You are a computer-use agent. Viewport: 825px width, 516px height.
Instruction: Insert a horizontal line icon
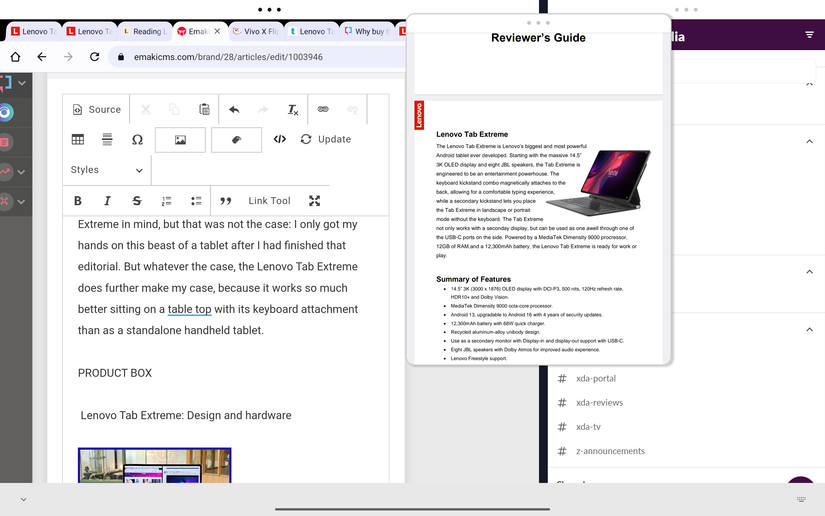click(107, 139)
